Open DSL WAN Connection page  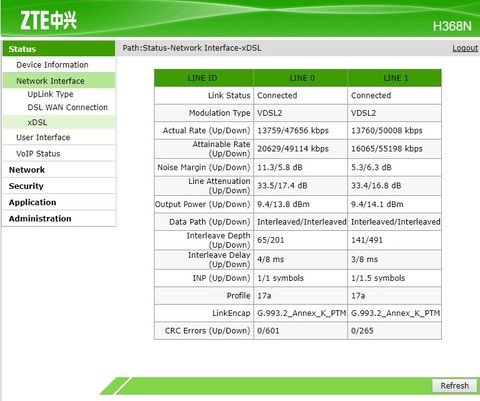pos(68,107)
